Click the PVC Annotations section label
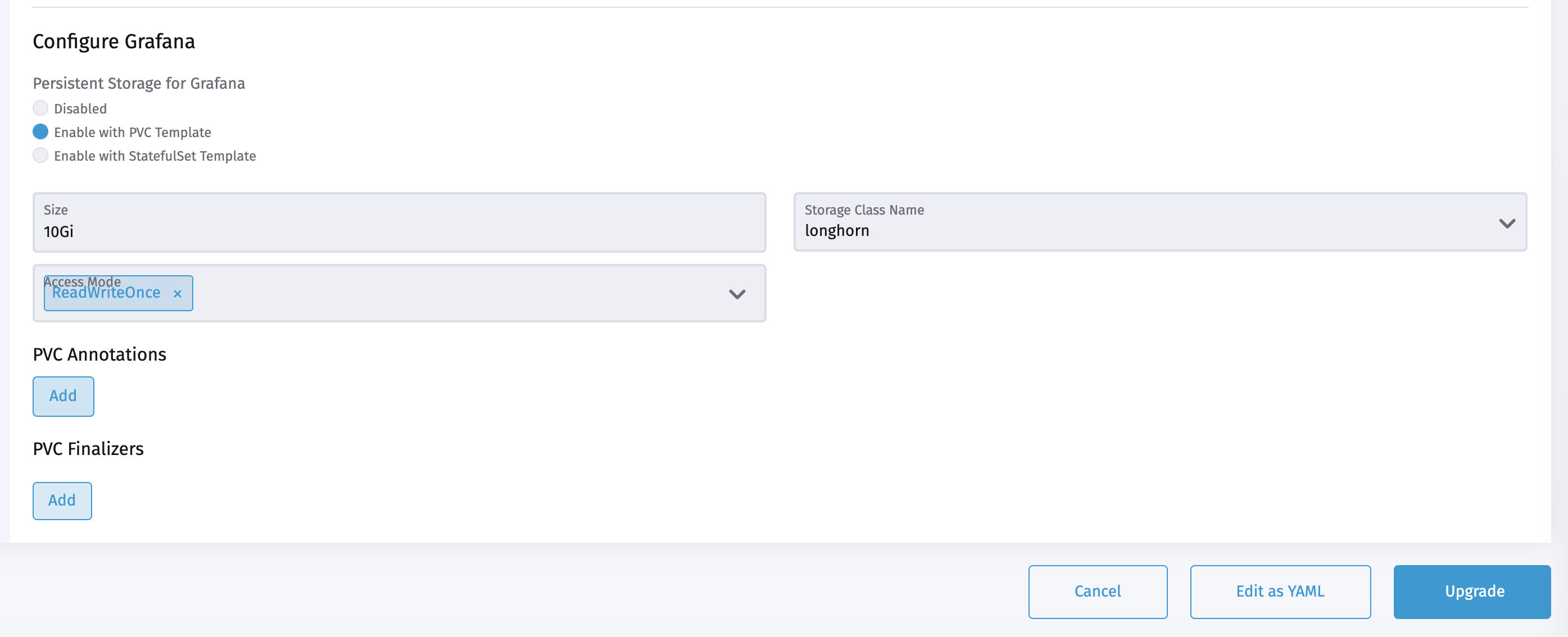1568x637 pixels. [99, 354]
